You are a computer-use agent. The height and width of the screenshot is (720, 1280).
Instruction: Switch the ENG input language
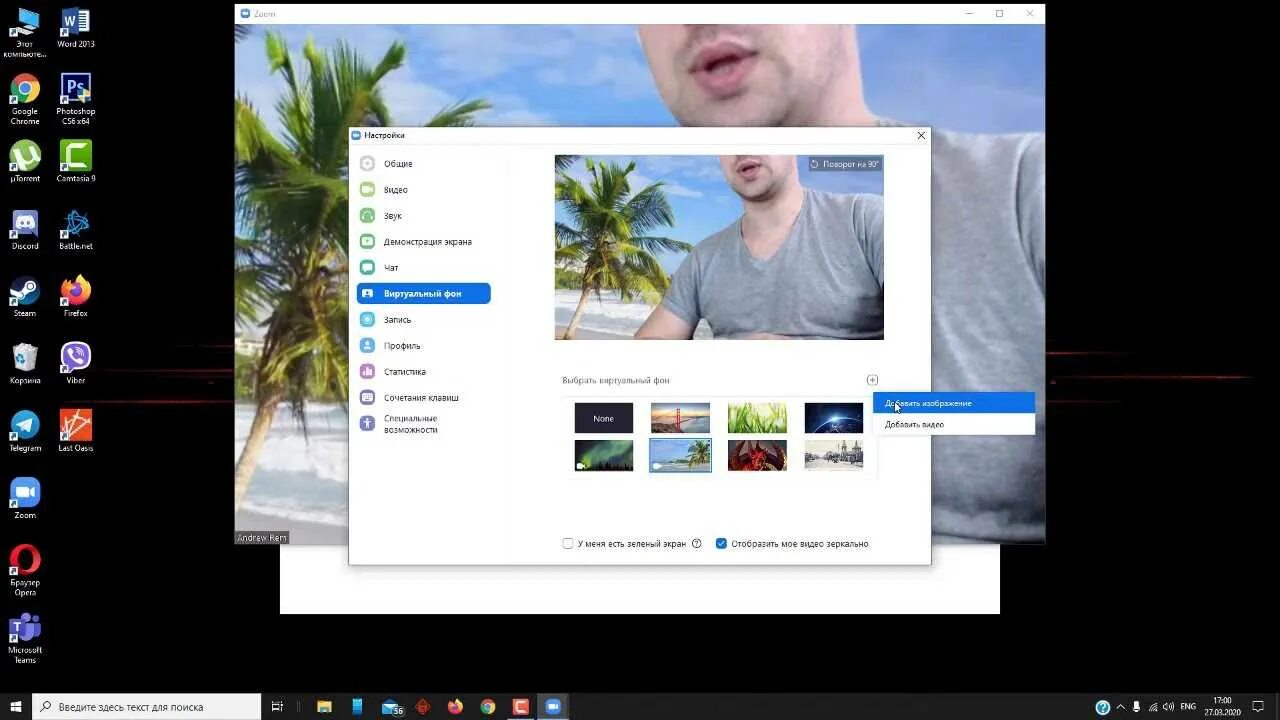pyautogui.click(x=1188, y=707)
